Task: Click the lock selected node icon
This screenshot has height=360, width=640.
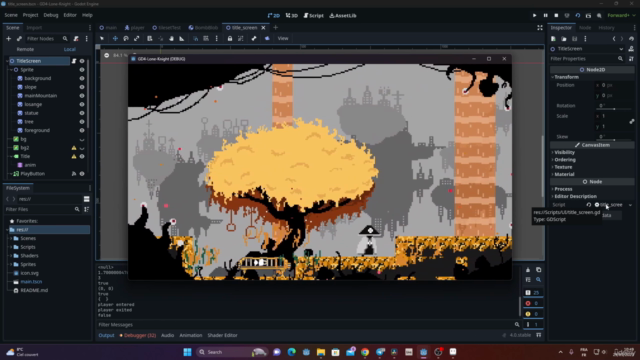Action: (230, 38)
